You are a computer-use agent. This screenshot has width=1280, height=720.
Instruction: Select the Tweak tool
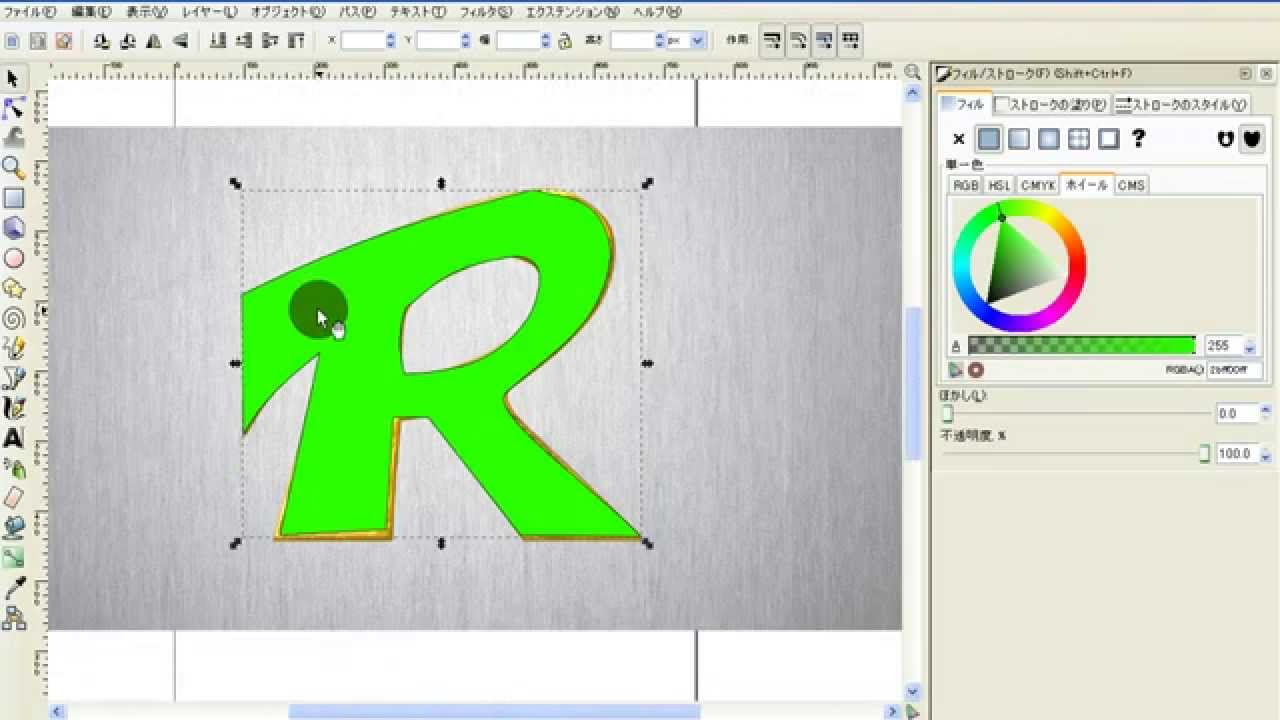[13, 138]
